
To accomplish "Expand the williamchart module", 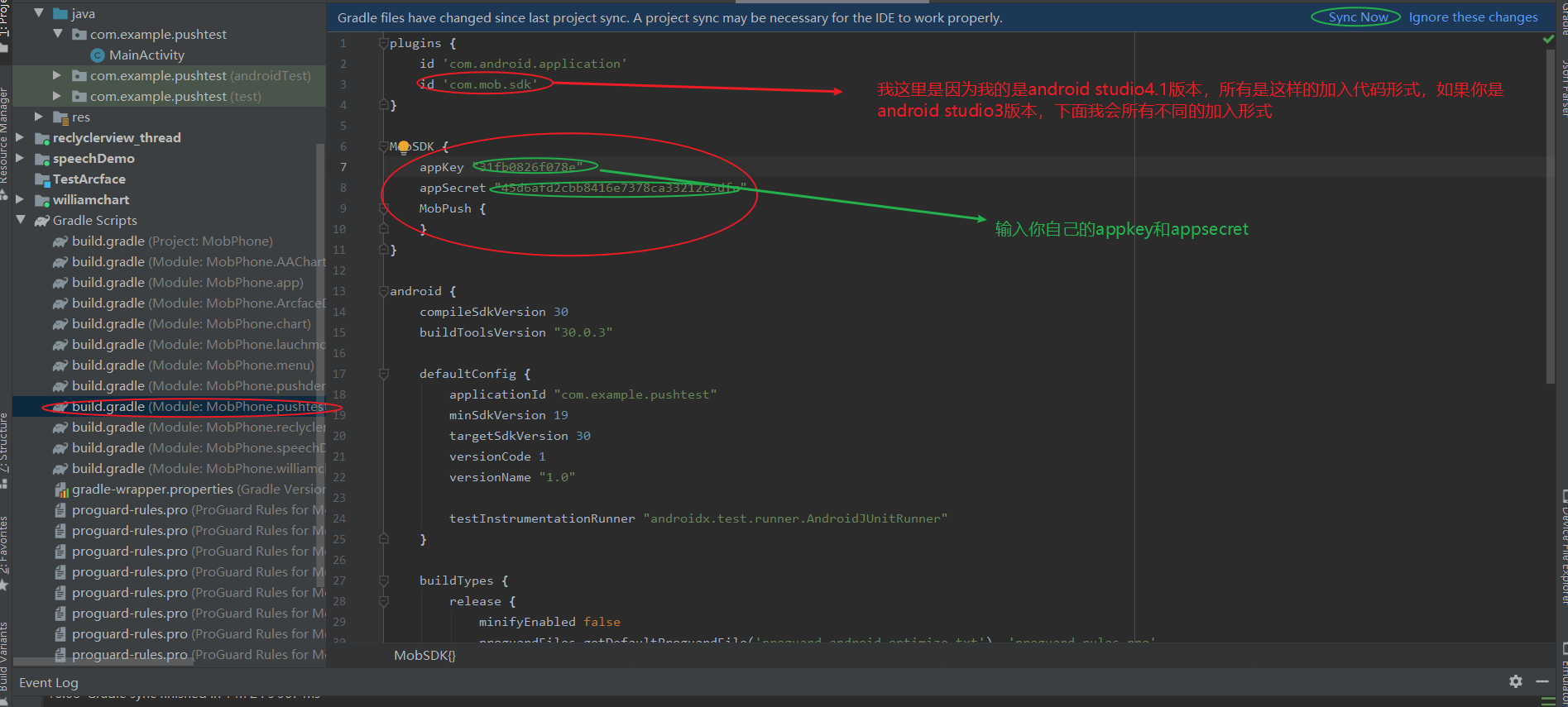I will coord(20,199).
